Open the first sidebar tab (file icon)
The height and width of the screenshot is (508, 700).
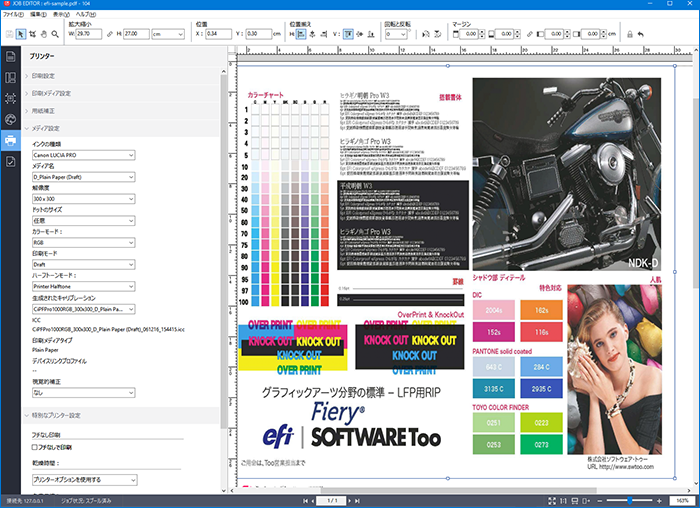point(10,56)
